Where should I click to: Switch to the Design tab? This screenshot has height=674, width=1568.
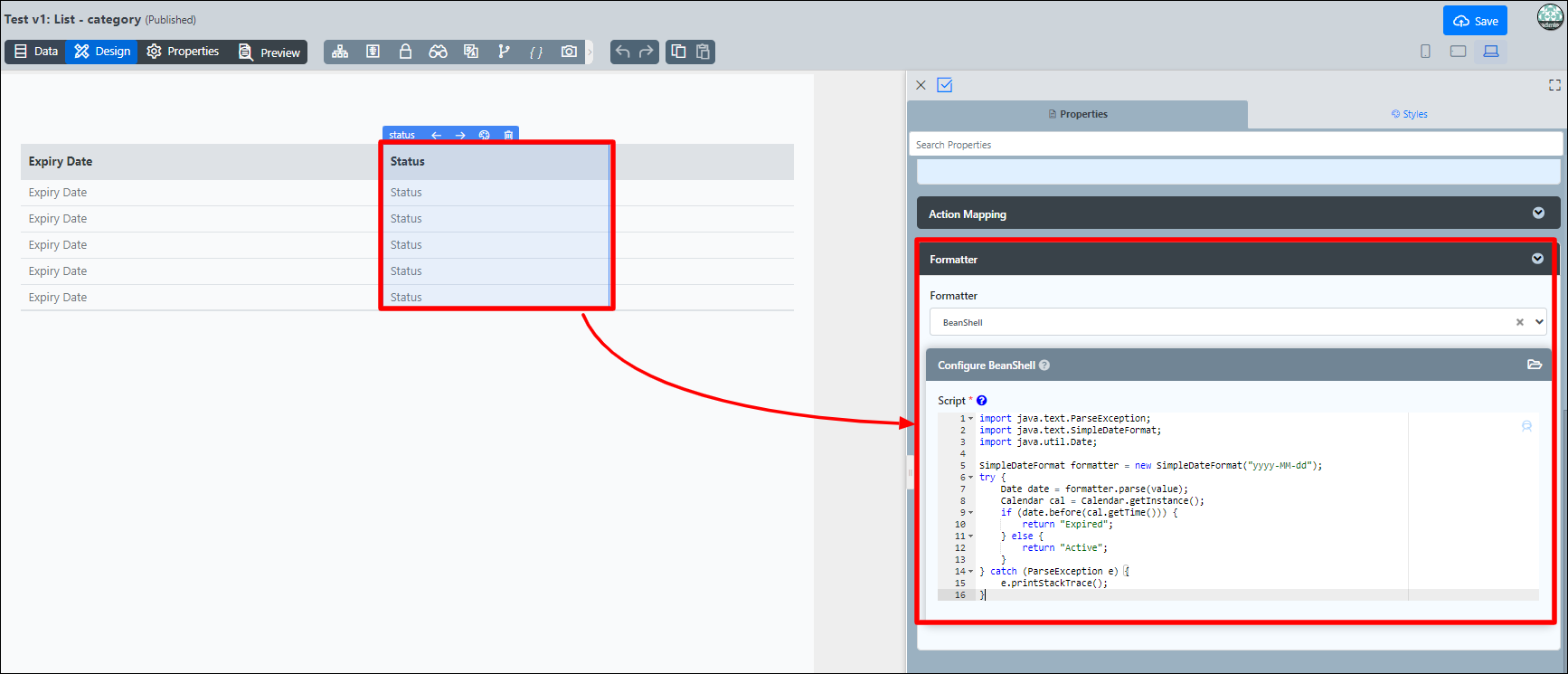click(x=101, y=52)
